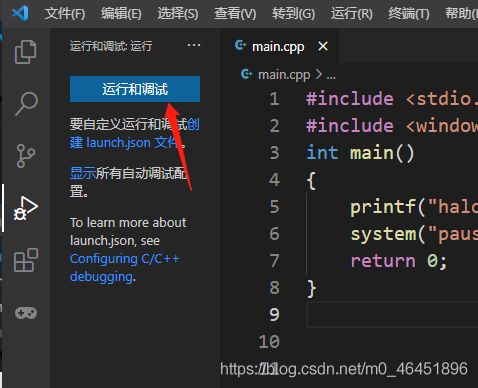Click the closing brace on line 8
Viewport: 478px width, 388px height.
coord(311,288)
